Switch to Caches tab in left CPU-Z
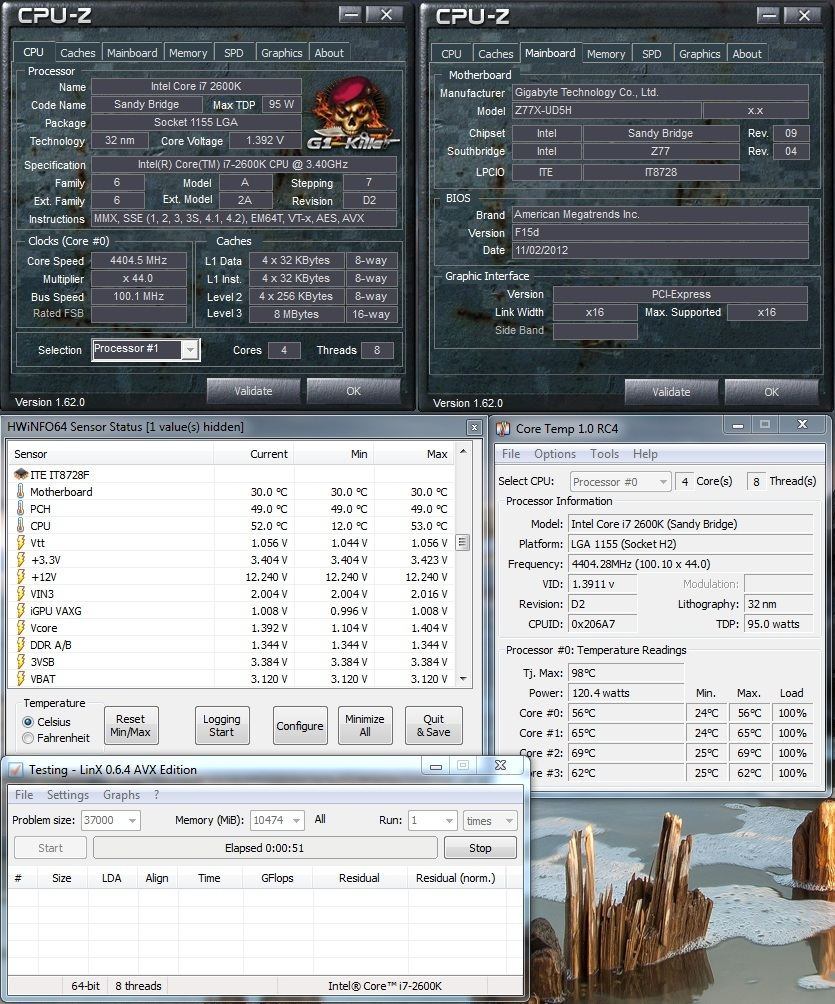The width and height of the screenshot is (835, 1004). pos(77,53)
